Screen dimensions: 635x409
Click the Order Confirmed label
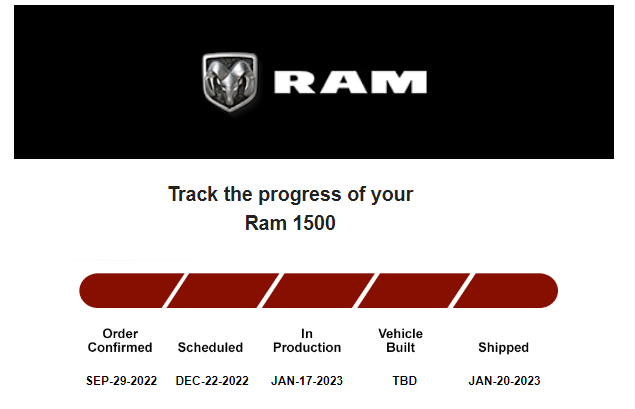pos(120,341)
